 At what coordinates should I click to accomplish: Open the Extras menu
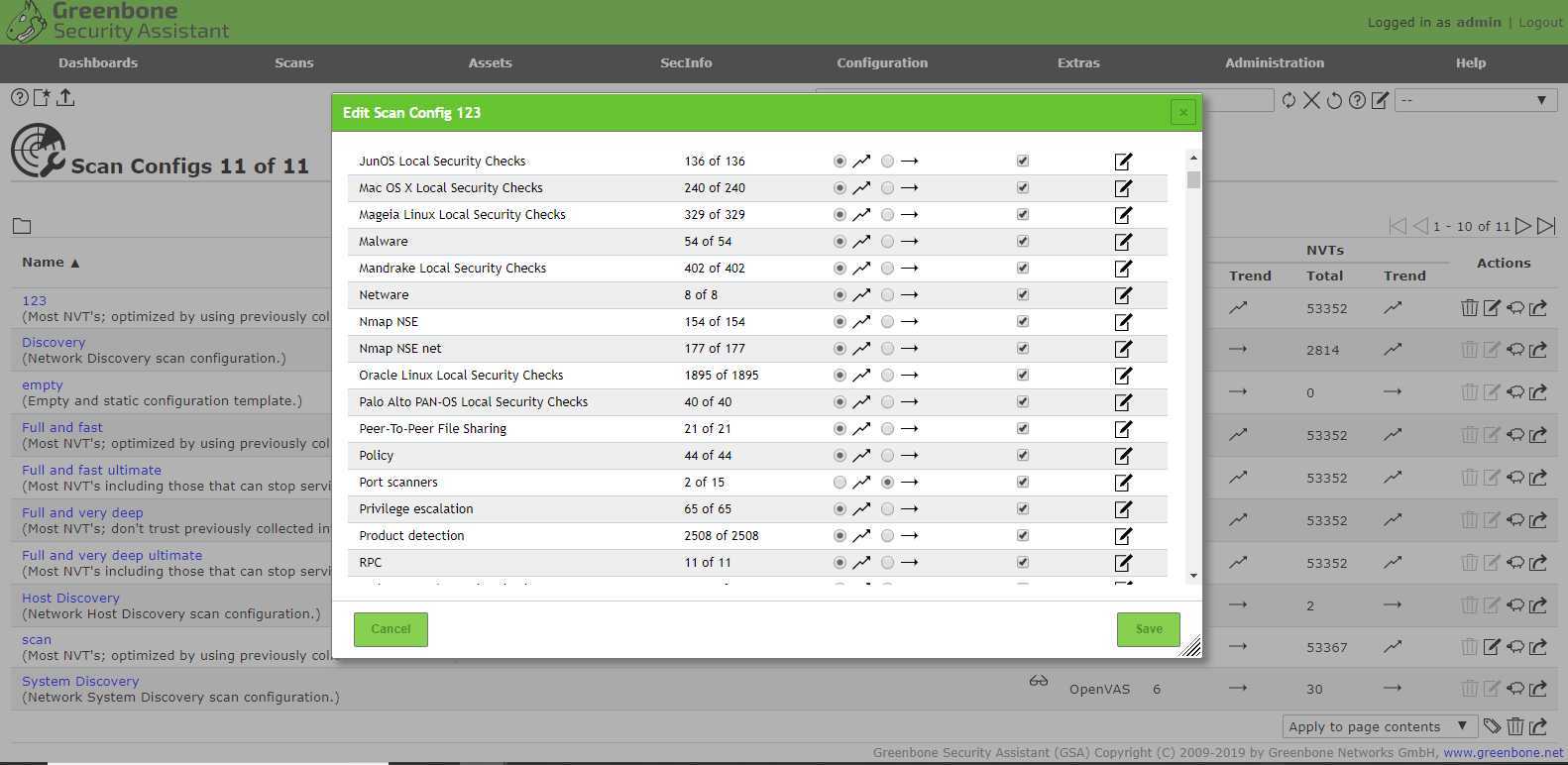pos(1078,62)
